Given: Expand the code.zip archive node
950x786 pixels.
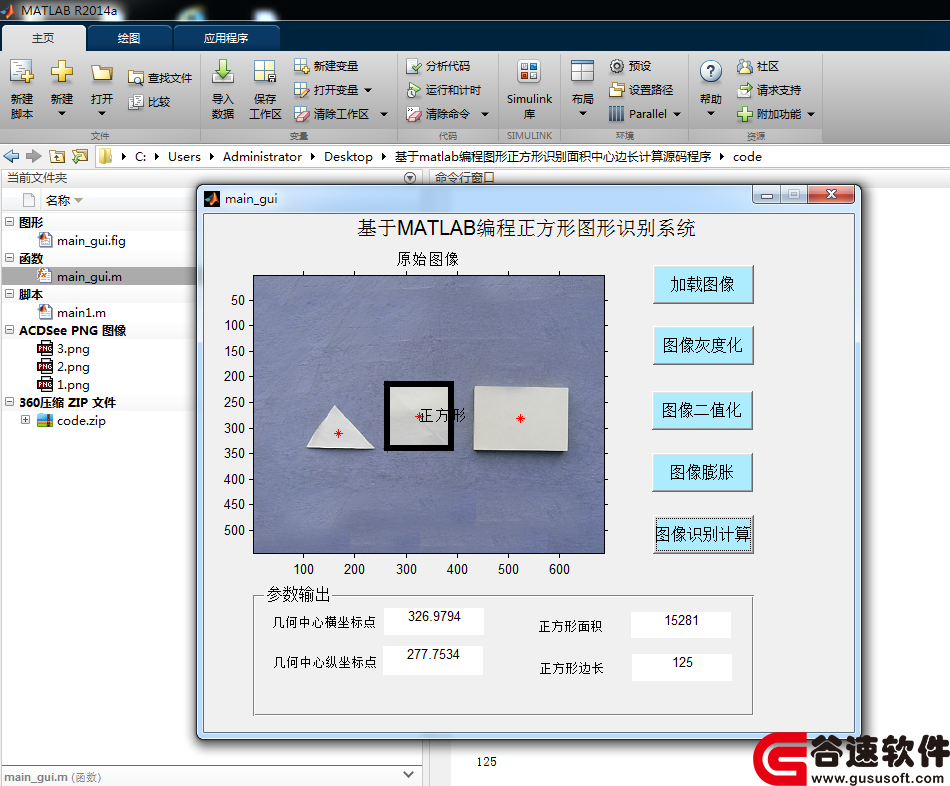Looking at the screenshot, I should point(25,419).
